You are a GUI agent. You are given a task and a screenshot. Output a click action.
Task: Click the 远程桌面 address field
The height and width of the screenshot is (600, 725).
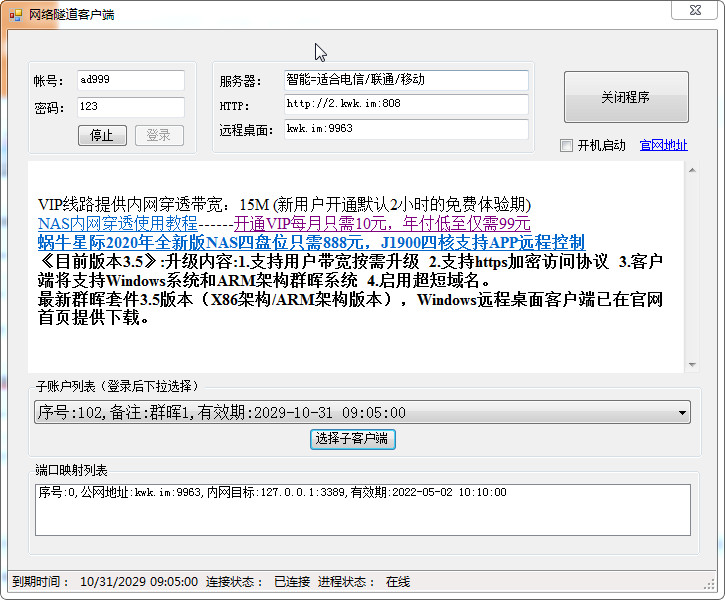(x=405, y=130)
